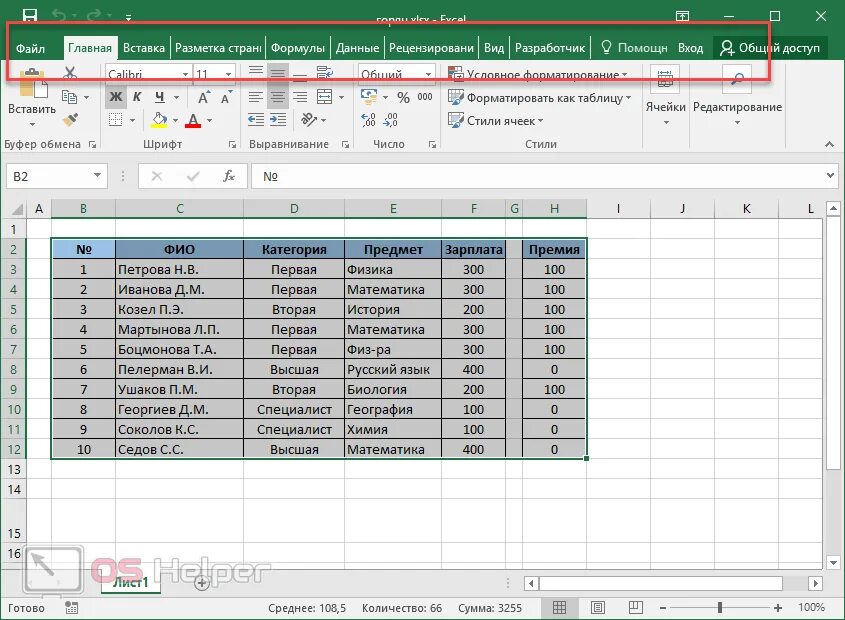
Task: Switch to the Формулы tab
Action: pyautogui.click(x=297, y=48)
